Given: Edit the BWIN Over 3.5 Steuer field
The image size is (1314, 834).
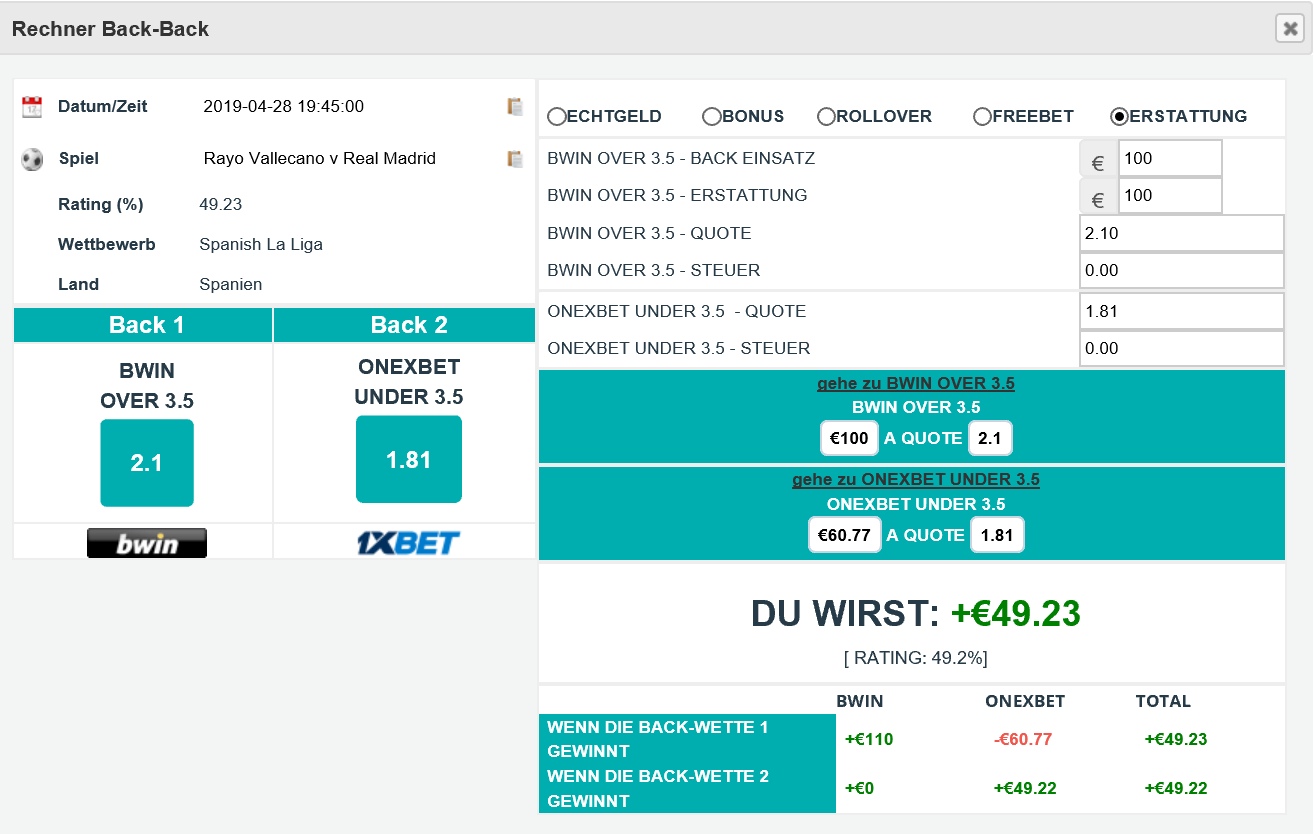Looking at the screenshot, I should point(1182,270).
